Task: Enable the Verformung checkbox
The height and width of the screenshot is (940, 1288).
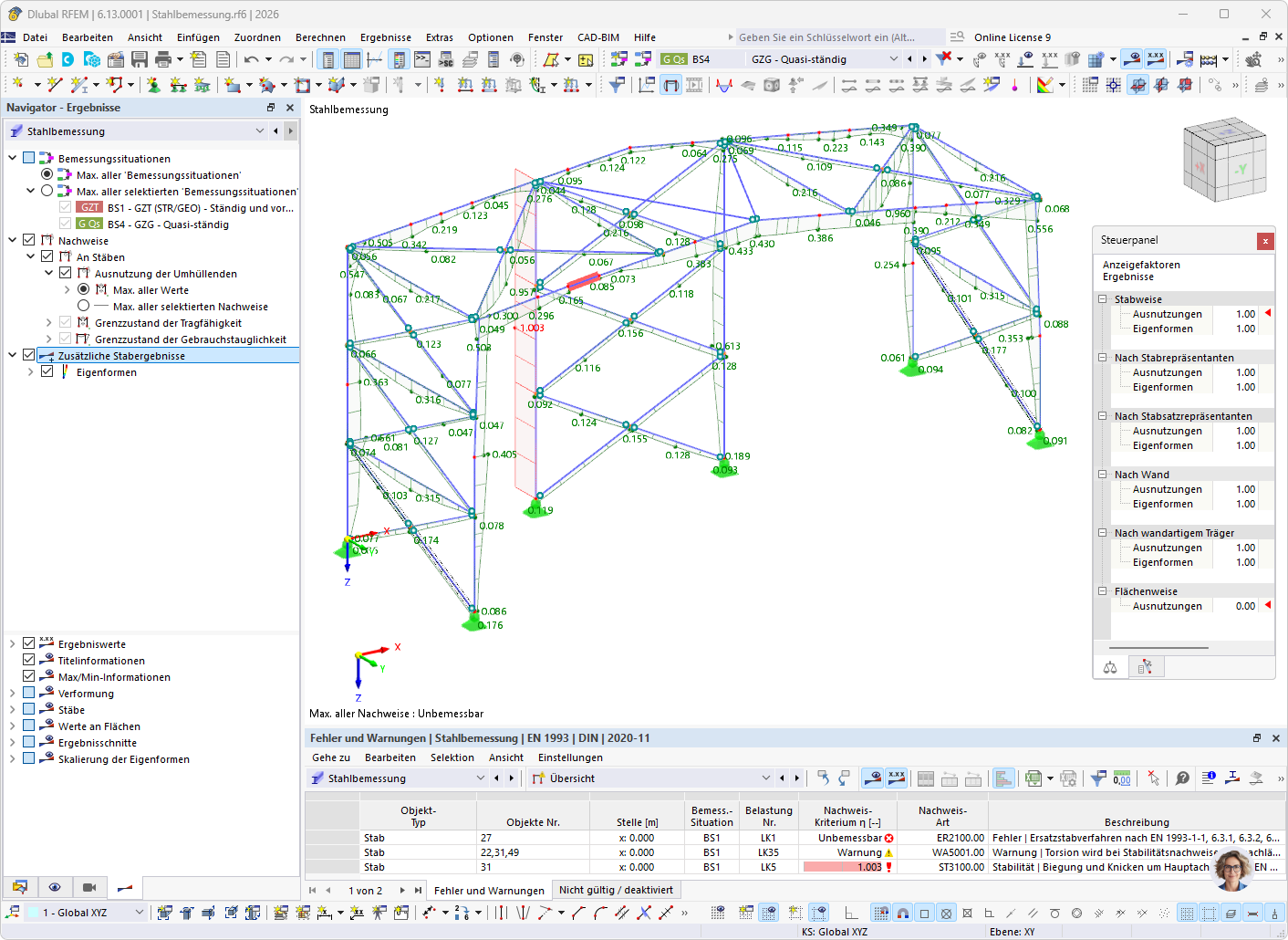Action: tap(29, 694)
